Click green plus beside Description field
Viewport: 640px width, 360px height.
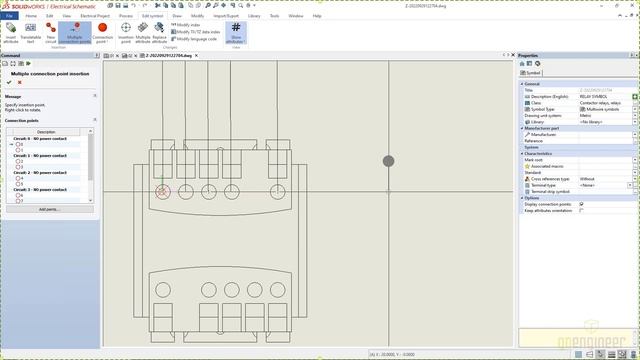[x=635, y=97]
